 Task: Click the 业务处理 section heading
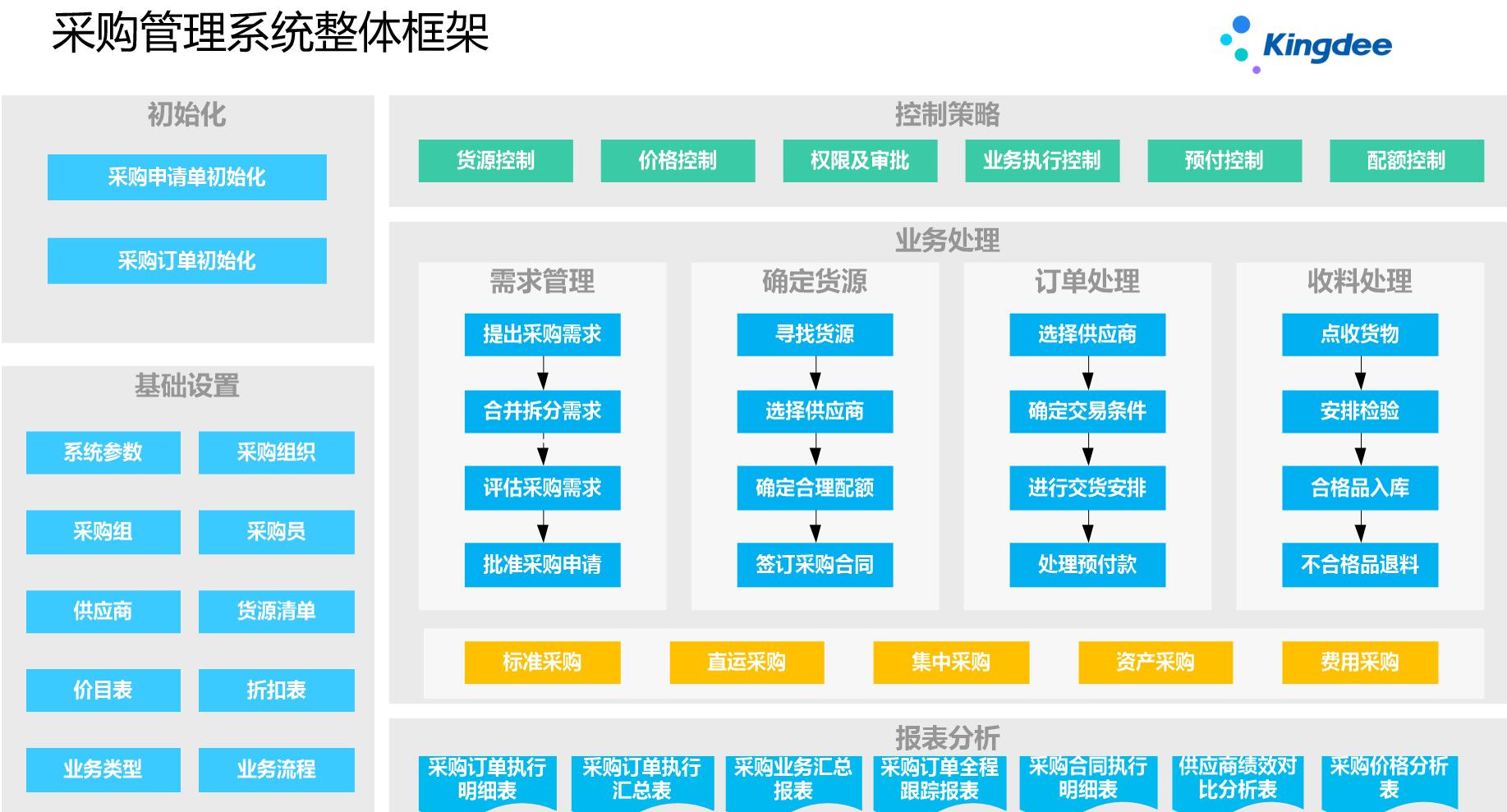pyautogui.click(x=947, y=241)
